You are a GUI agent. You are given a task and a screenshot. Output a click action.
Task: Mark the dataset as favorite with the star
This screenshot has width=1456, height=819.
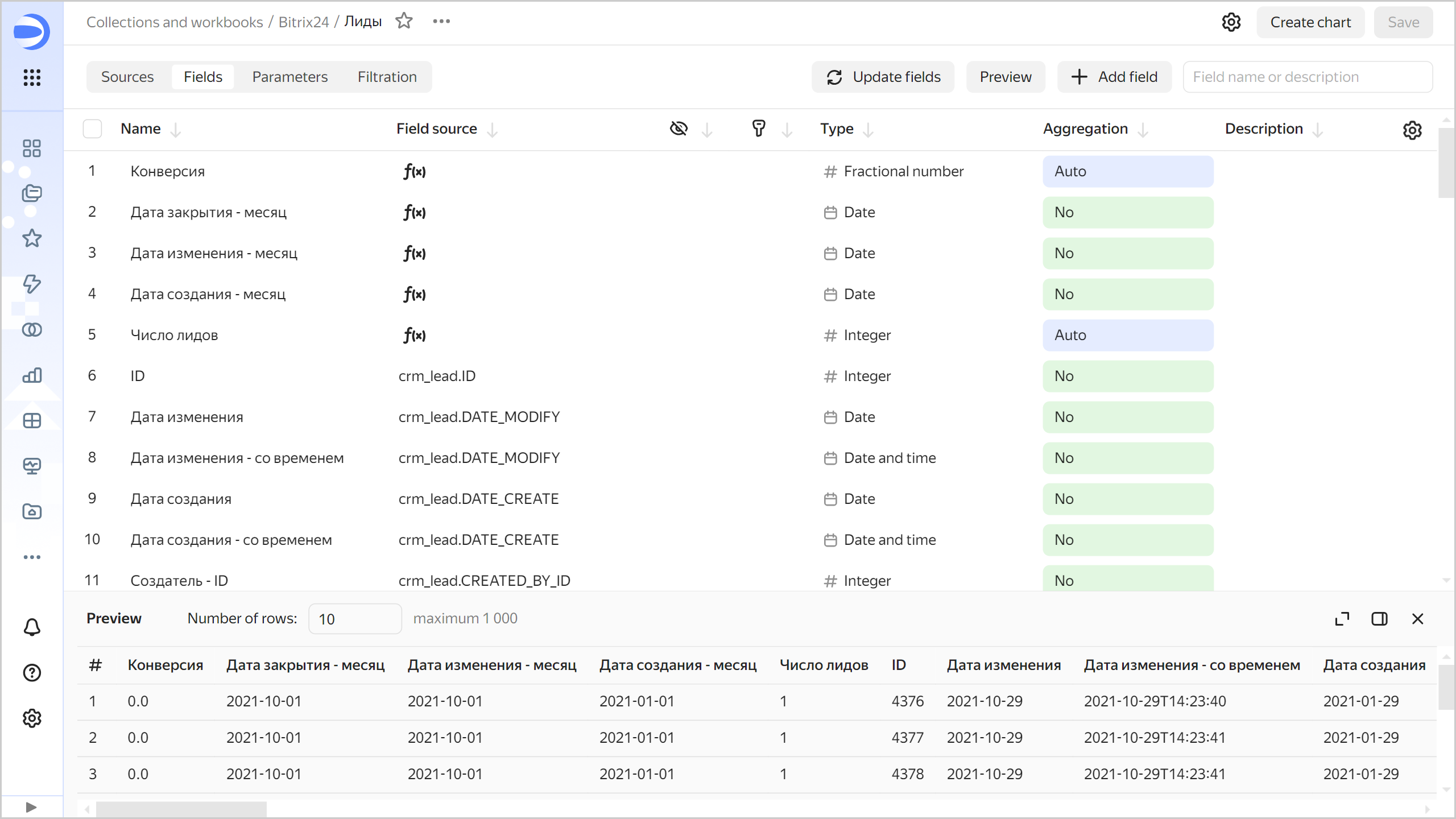(x=404, y=20)
